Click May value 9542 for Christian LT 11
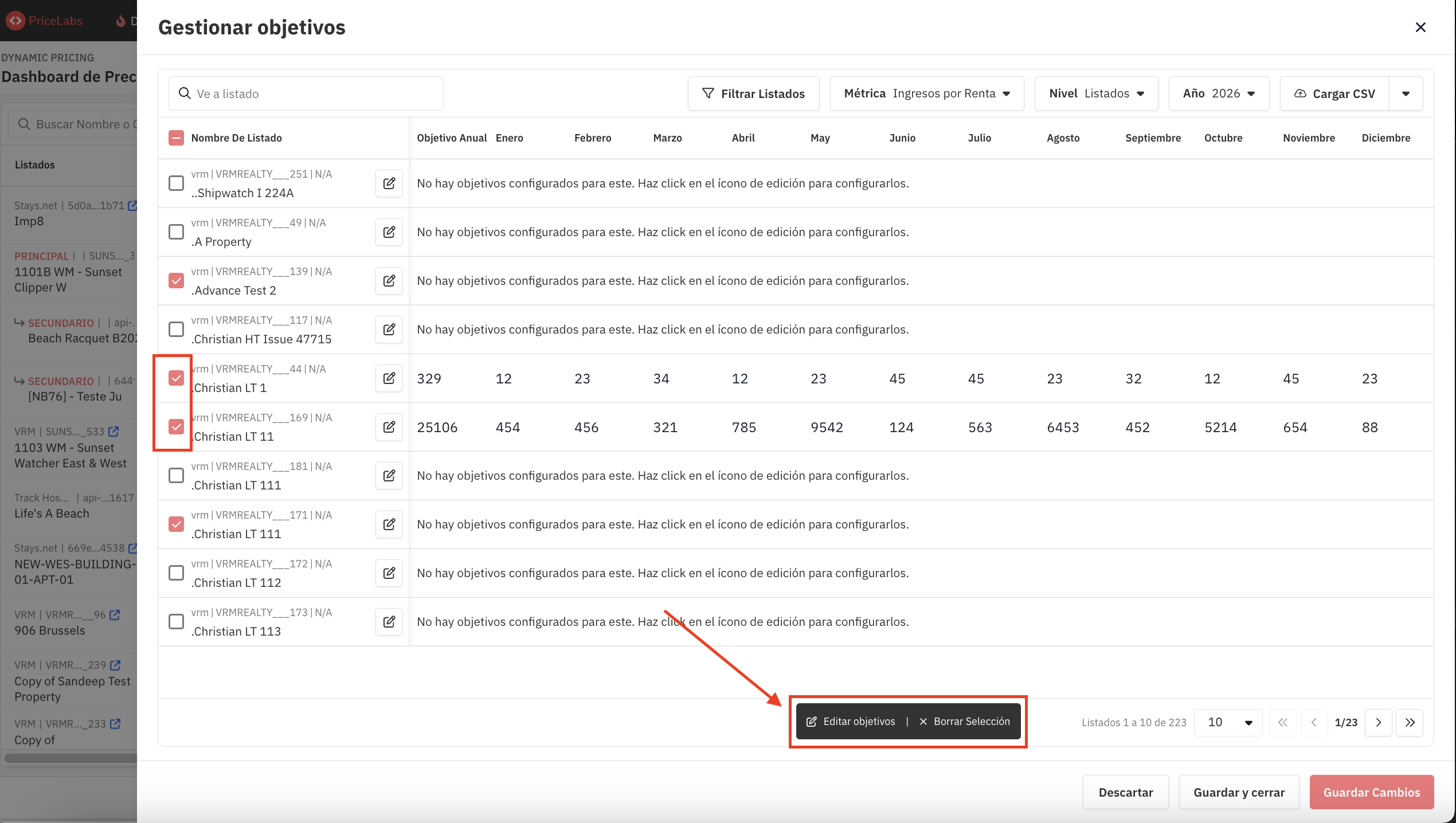 click(x=827, y=427)
